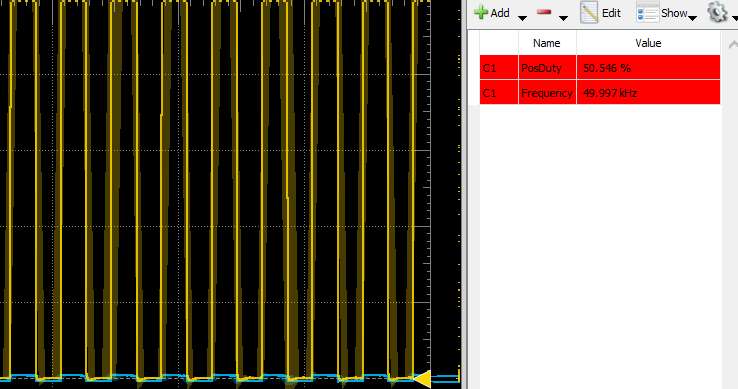Click the Name column header
The image size is (738, 389).
tap(547, 43)
